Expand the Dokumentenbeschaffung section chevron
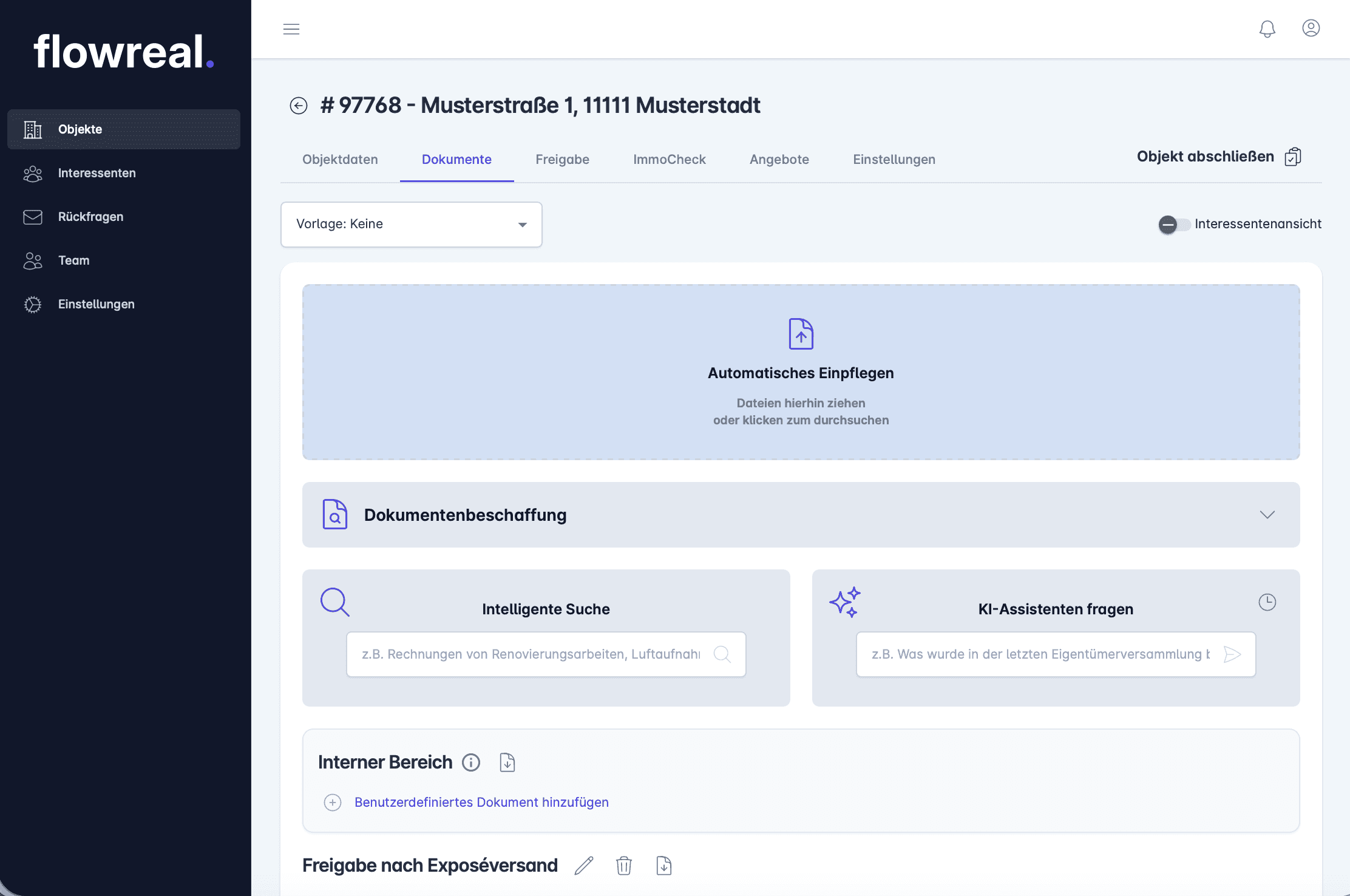 coord(1267,515)
